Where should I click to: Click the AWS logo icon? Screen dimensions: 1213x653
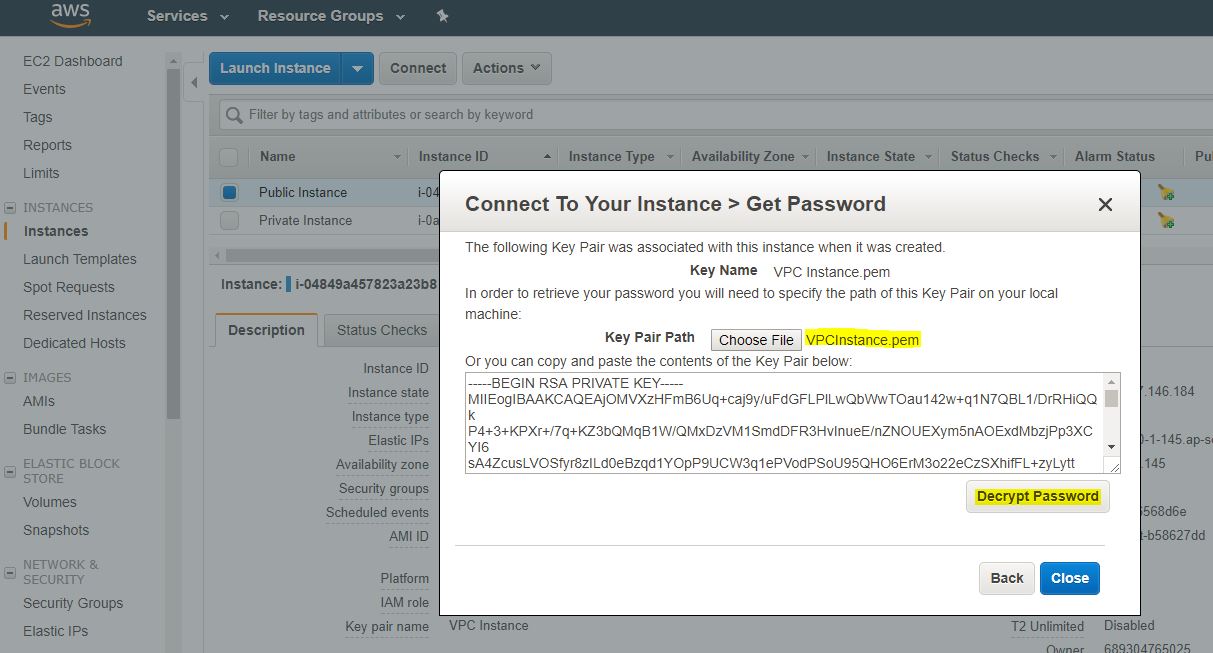tap(69, 15)
